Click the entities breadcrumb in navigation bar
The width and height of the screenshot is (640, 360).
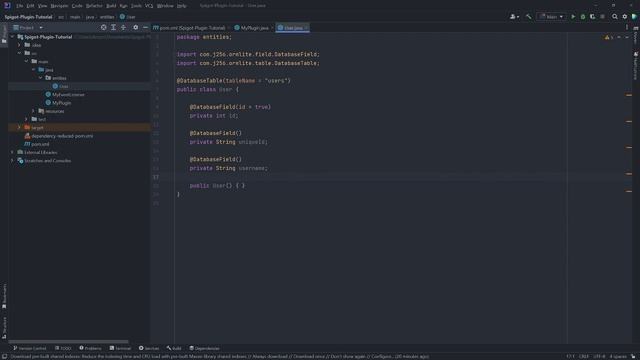(x=107, y=17)
